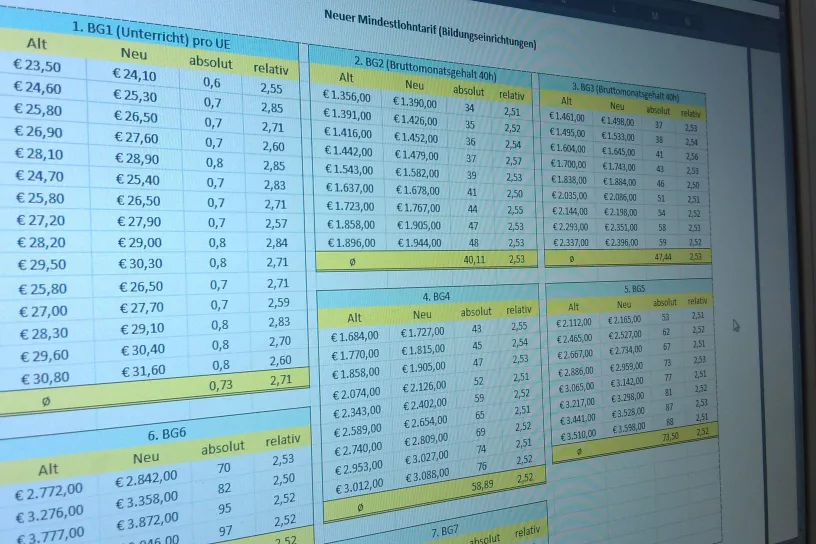Image resolution: width=816 pixels, height=544 pixels.
Task: Click the BG2 cell "€ 1.390,00"
Action: coord(415,103)
